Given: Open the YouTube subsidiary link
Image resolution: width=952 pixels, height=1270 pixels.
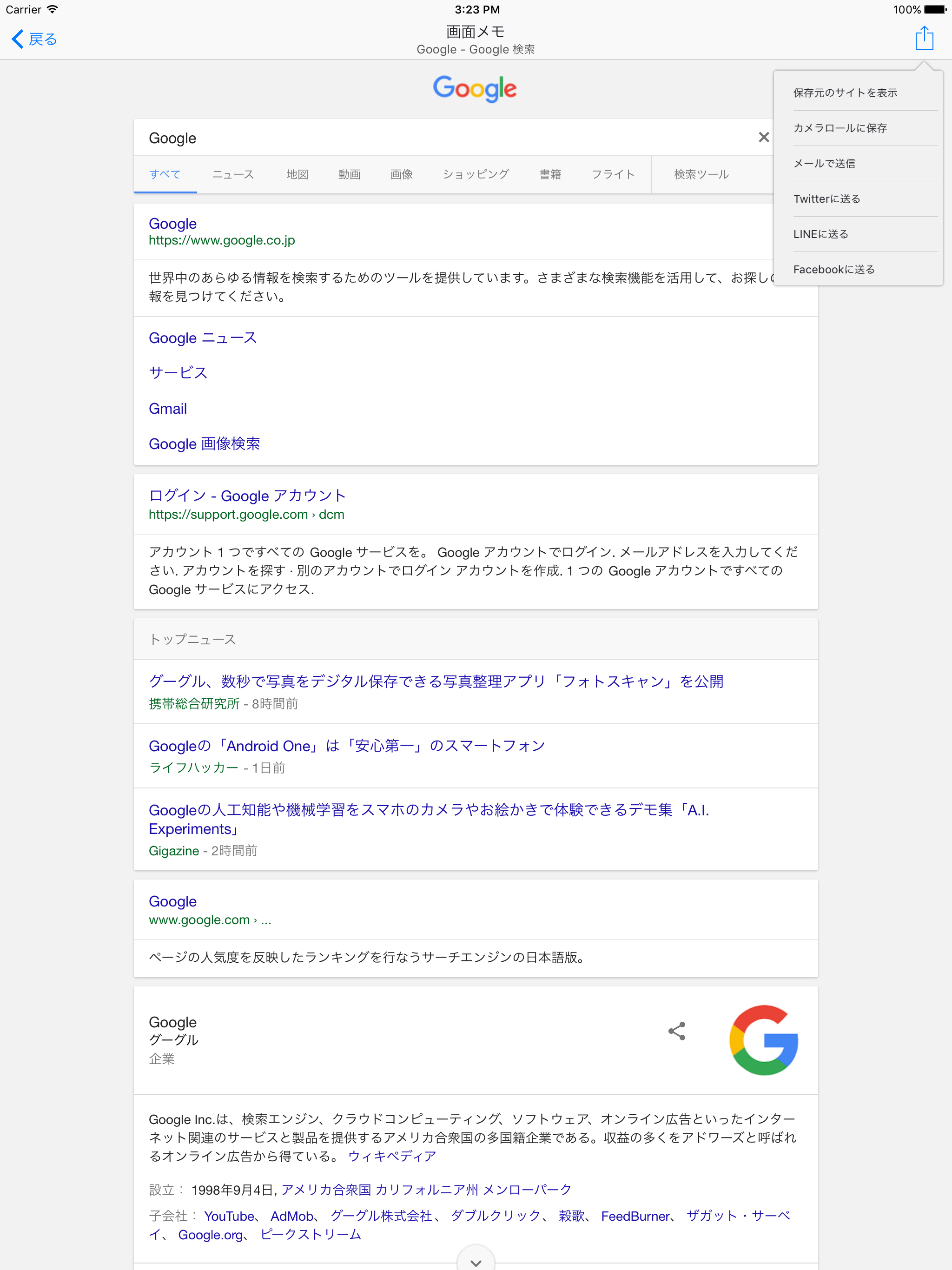Looking at the screenshot, I should coord(229,1216).
